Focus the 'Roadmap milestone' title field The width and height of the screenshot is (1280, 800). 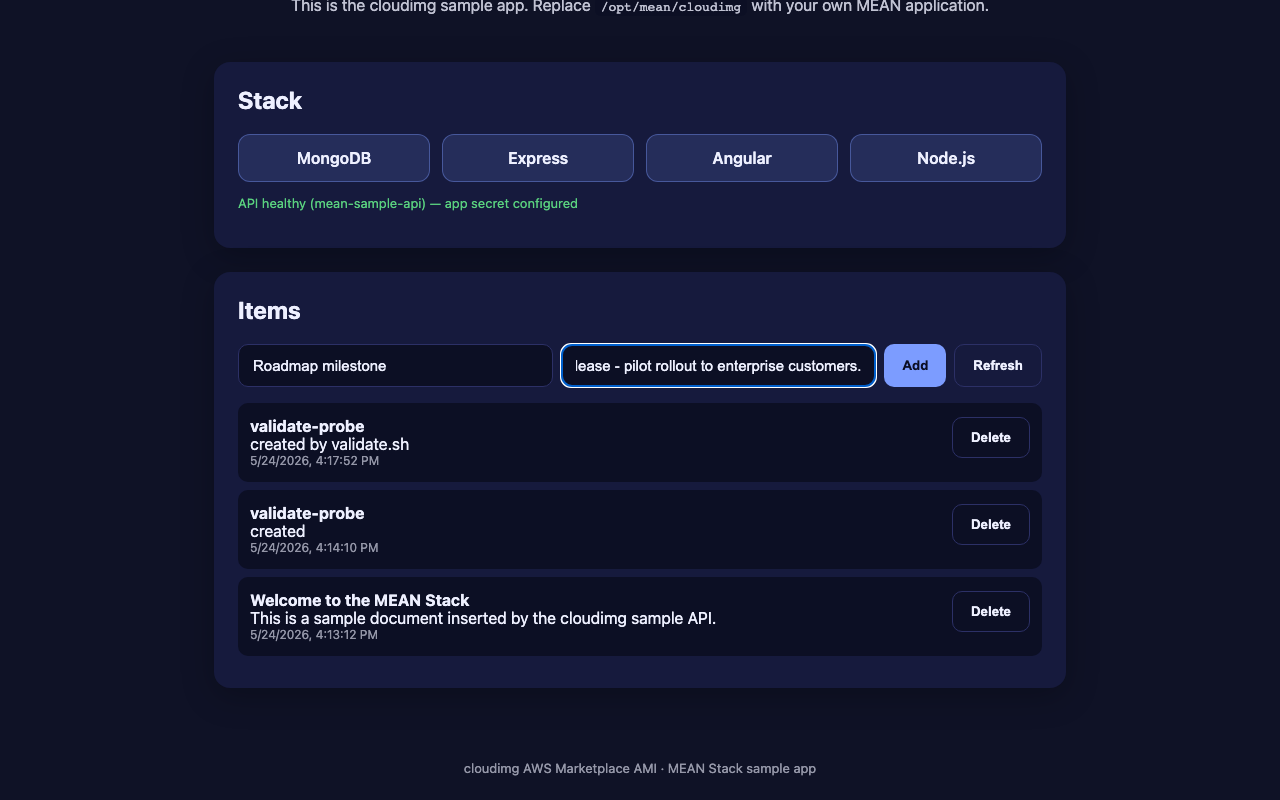[395, 365]
